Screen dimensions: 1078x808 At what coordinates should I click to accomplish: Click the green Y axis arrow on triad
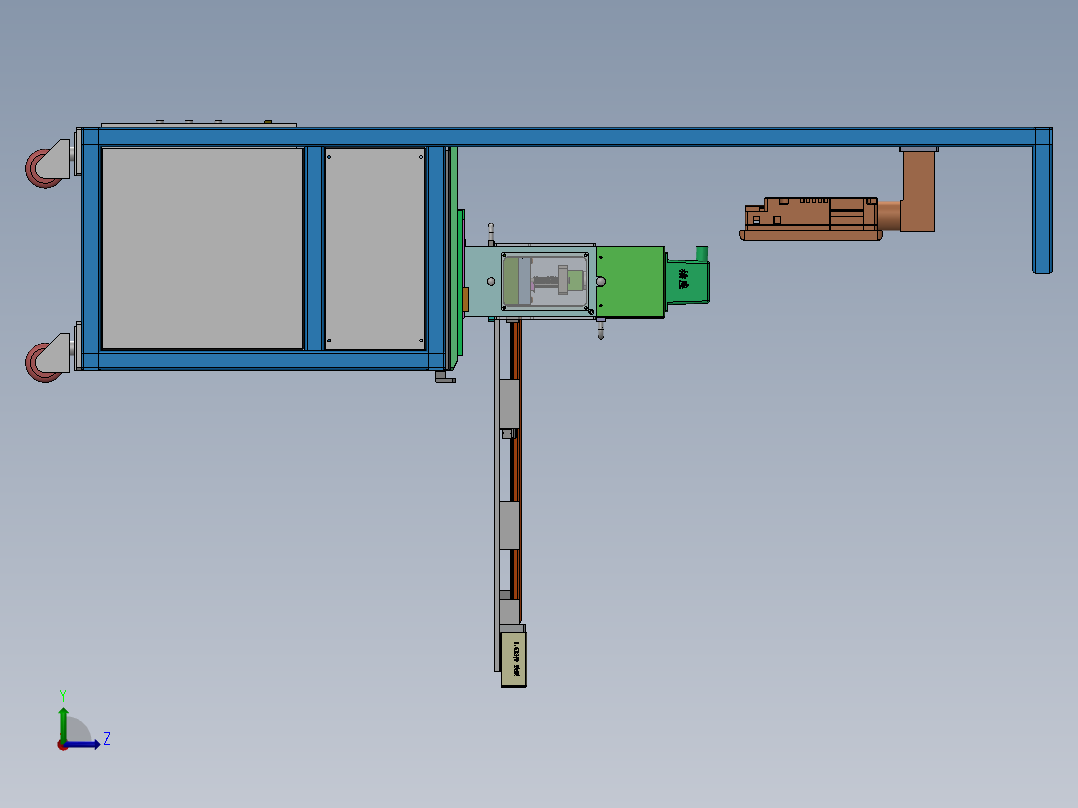(63, 723)
